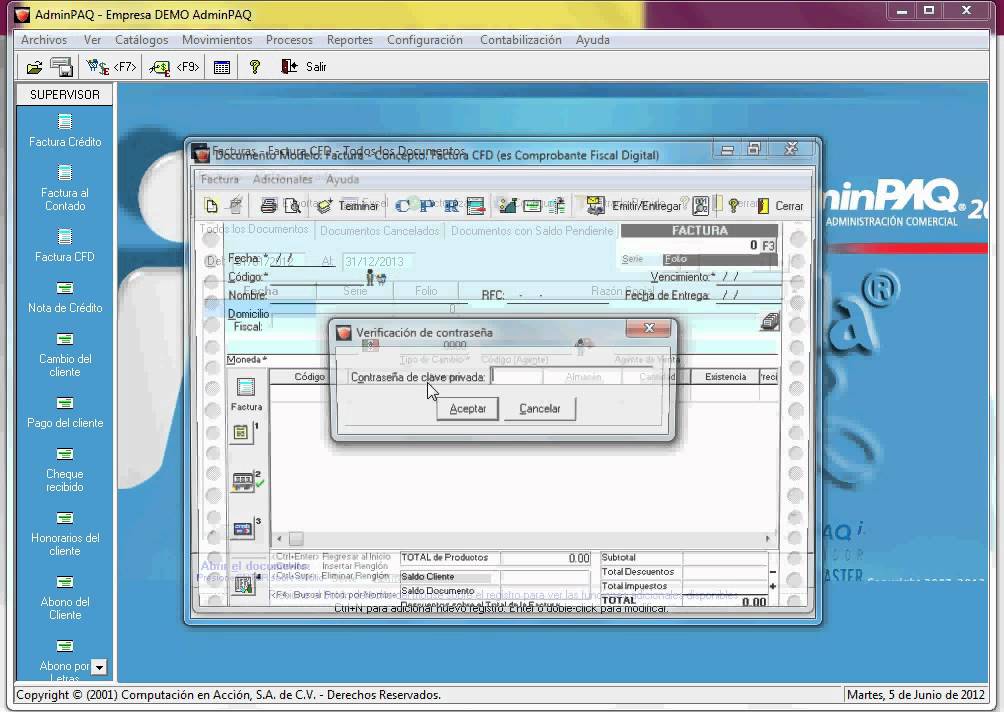The image size is (1004, 712).
Task: Open the Factura Crédito sidebar shortcut
Action: [x=65, y=131]
